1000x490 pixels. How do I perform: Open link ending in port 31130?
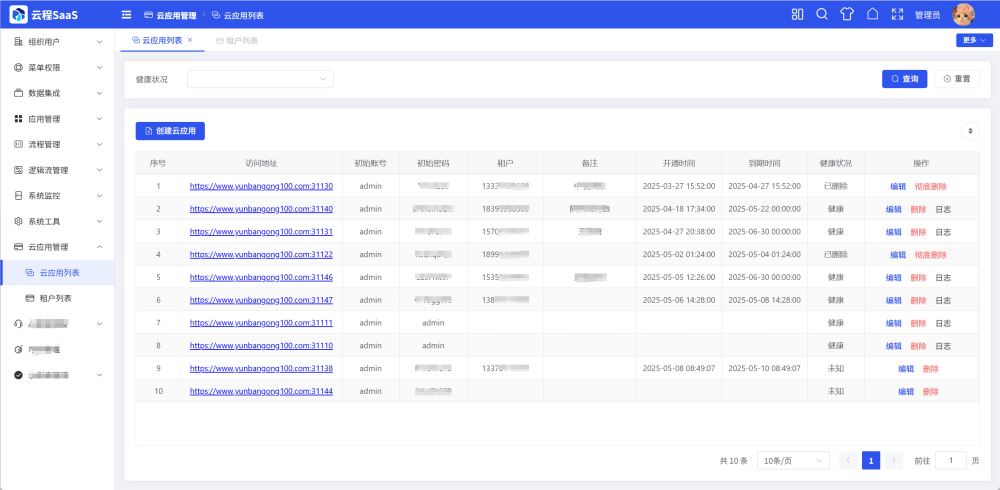point(261,186)
